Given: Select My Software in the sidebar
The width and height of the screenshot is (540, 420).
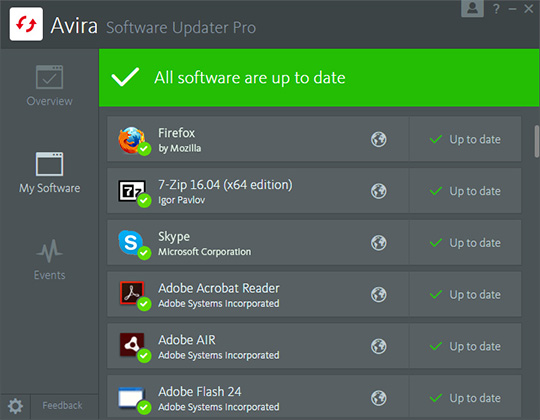Looking at the screenshot, I should tap(50, 173).
